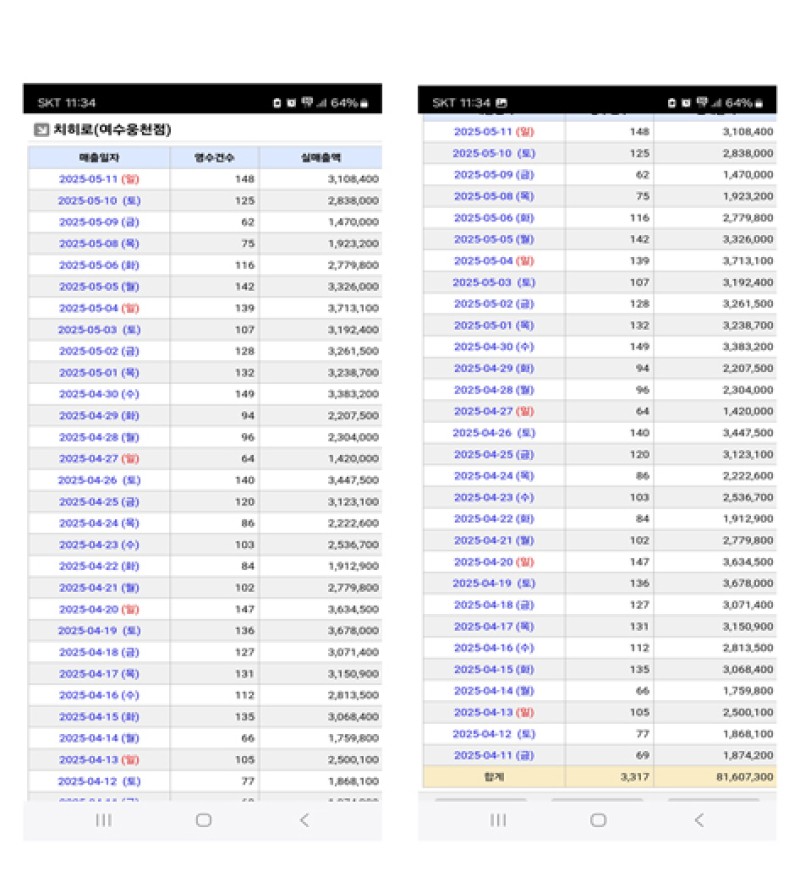Open 2025-05-04 date link on left screen

pos(99,308)
